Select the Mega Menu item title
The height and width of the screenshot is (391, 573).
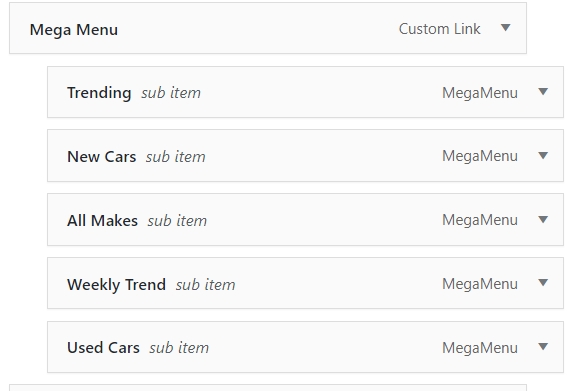[74, 30]
